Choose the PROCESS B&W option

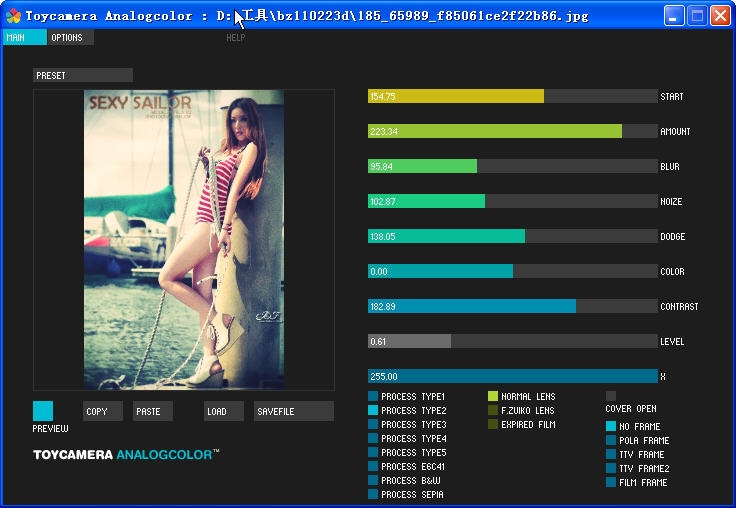pyautogui.click(x=373, y=480)
